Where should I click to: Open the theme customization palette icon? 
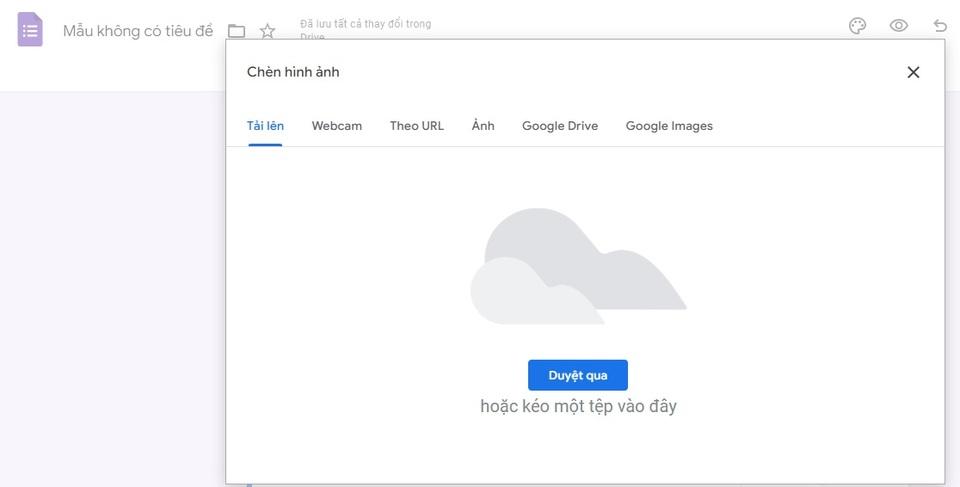(857, 26)
